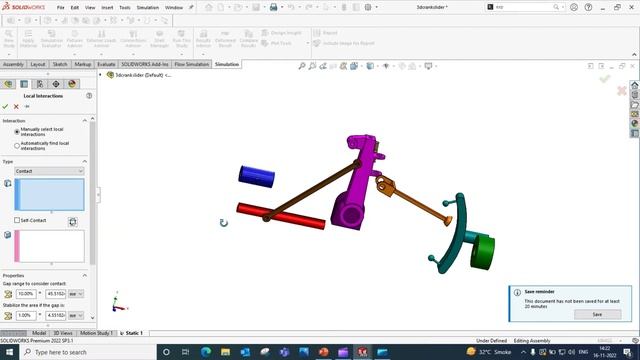Viewport: 640px width, 360px height.
Task: Click Windows Start button
Action: 9,352
